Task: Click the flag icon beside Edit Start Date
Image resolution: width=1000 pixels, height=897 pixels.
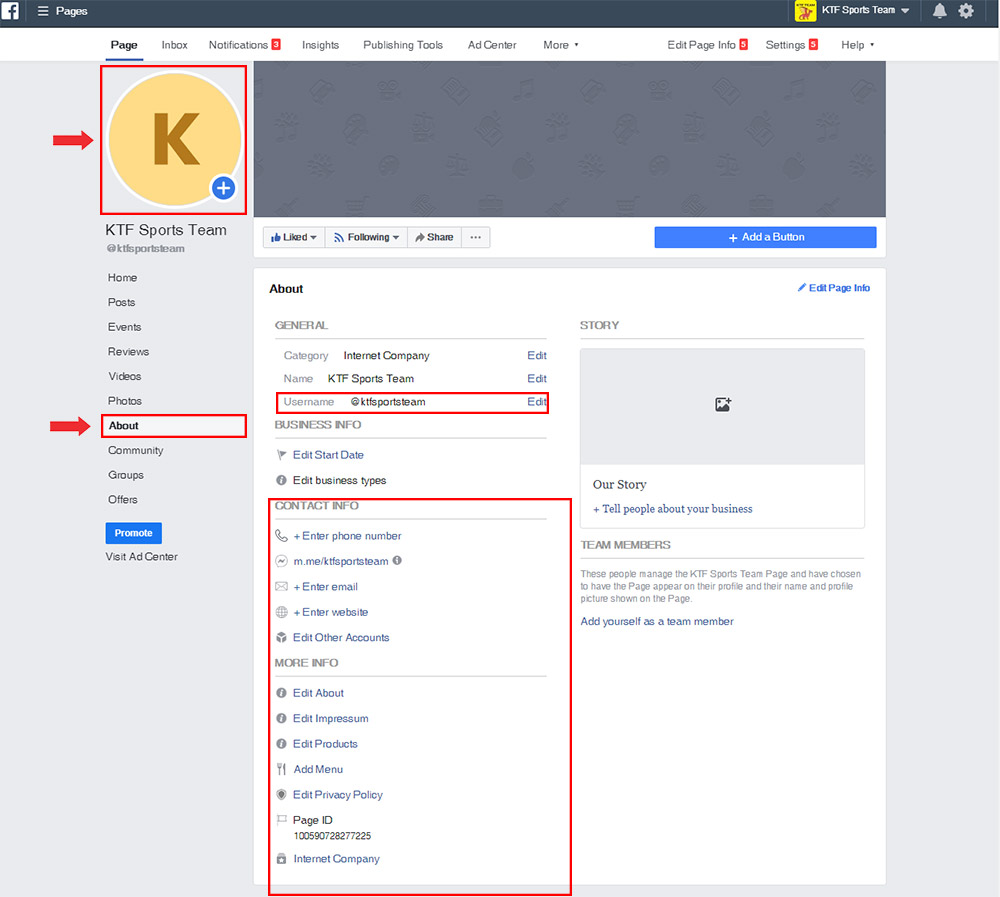Action: [281, 455]
